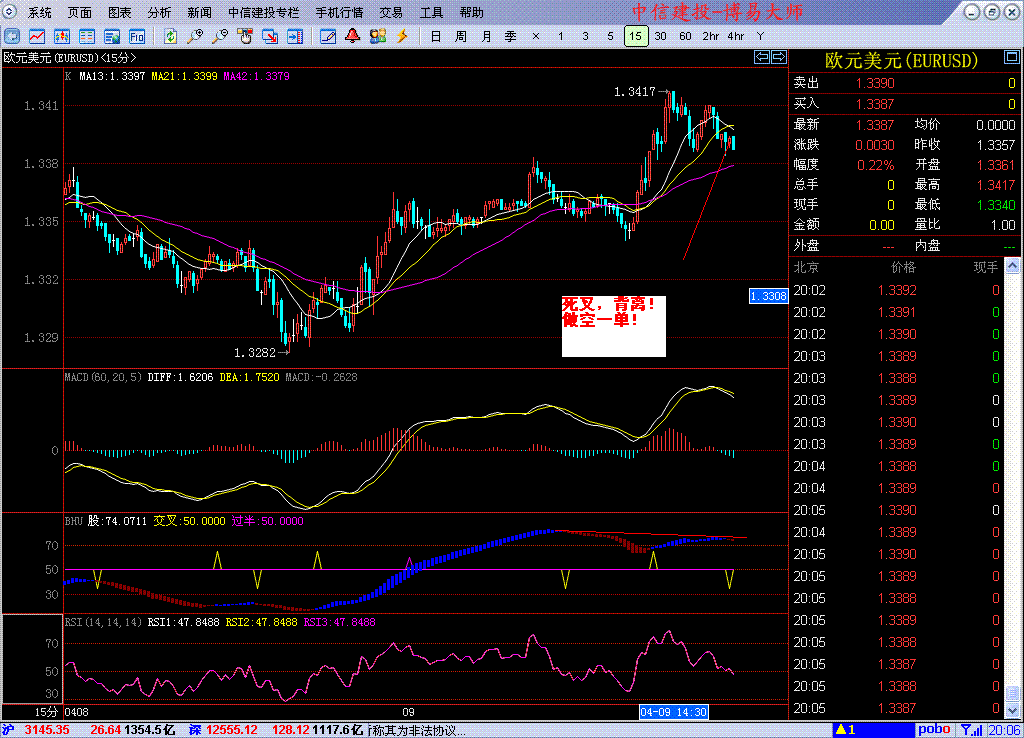Click the right arrow chart navigation button
Screen dimensions: 1024x738
(779, 57)
